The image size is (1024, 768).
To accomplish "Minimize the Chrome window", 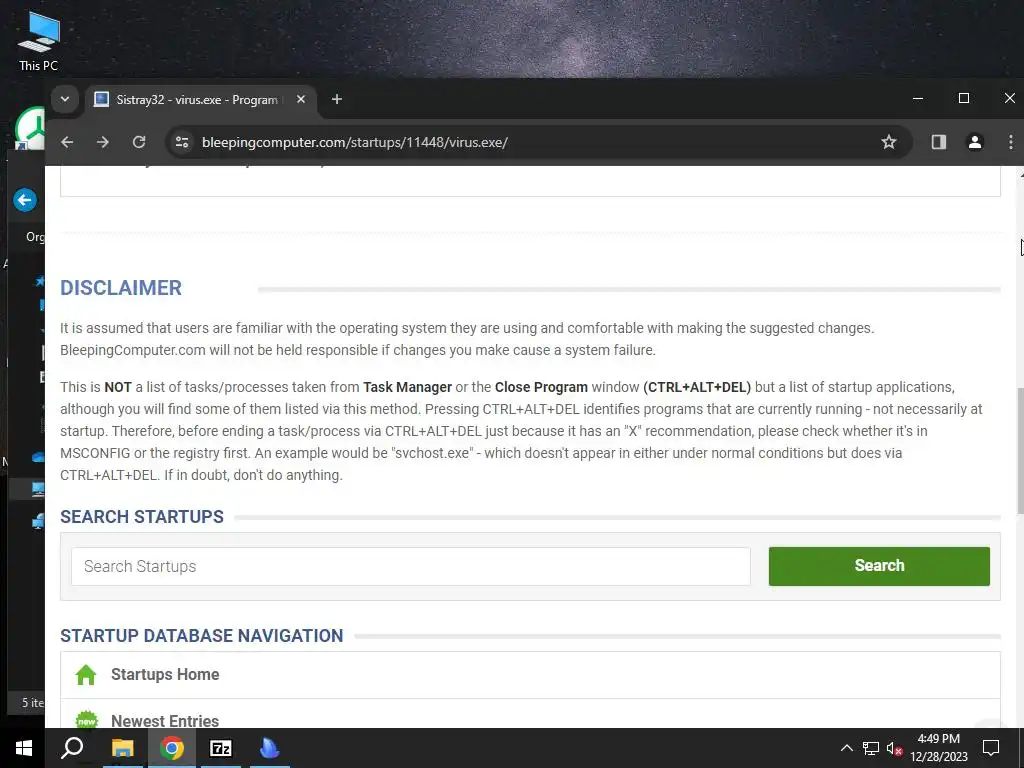I will [918, 99].
